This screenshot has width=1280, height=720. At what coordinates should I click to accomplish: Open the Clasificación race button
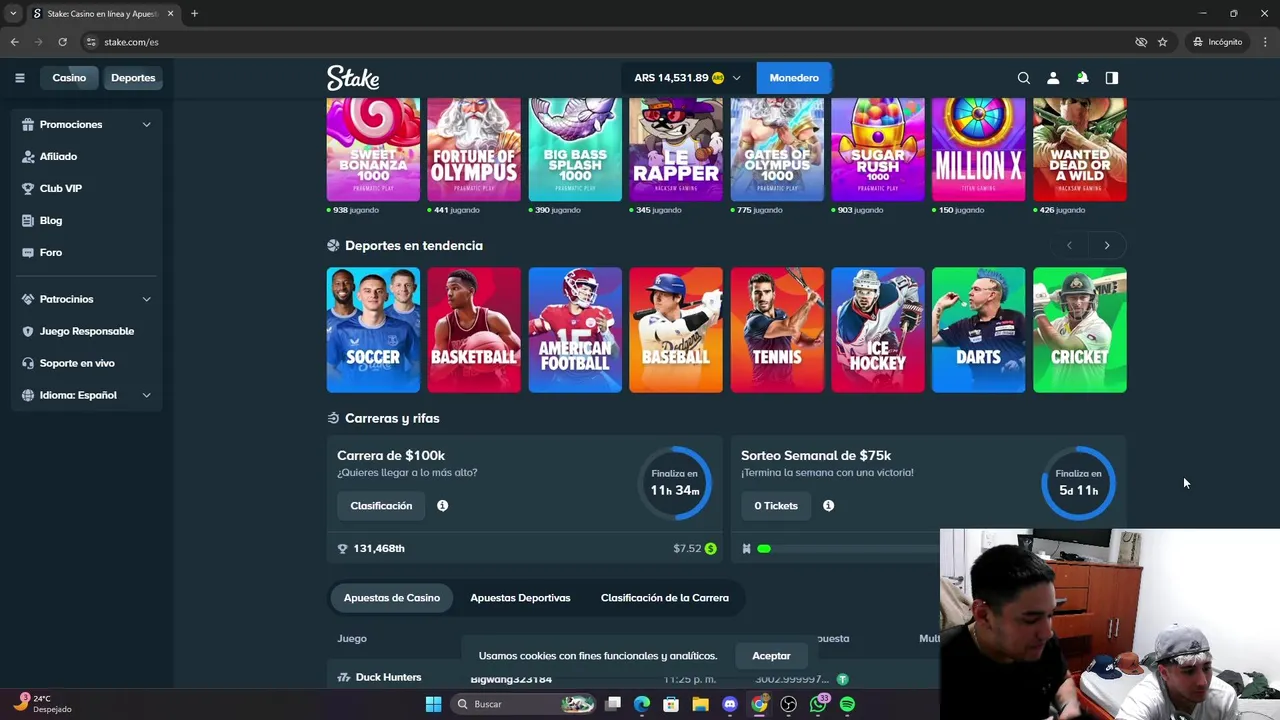381,506
